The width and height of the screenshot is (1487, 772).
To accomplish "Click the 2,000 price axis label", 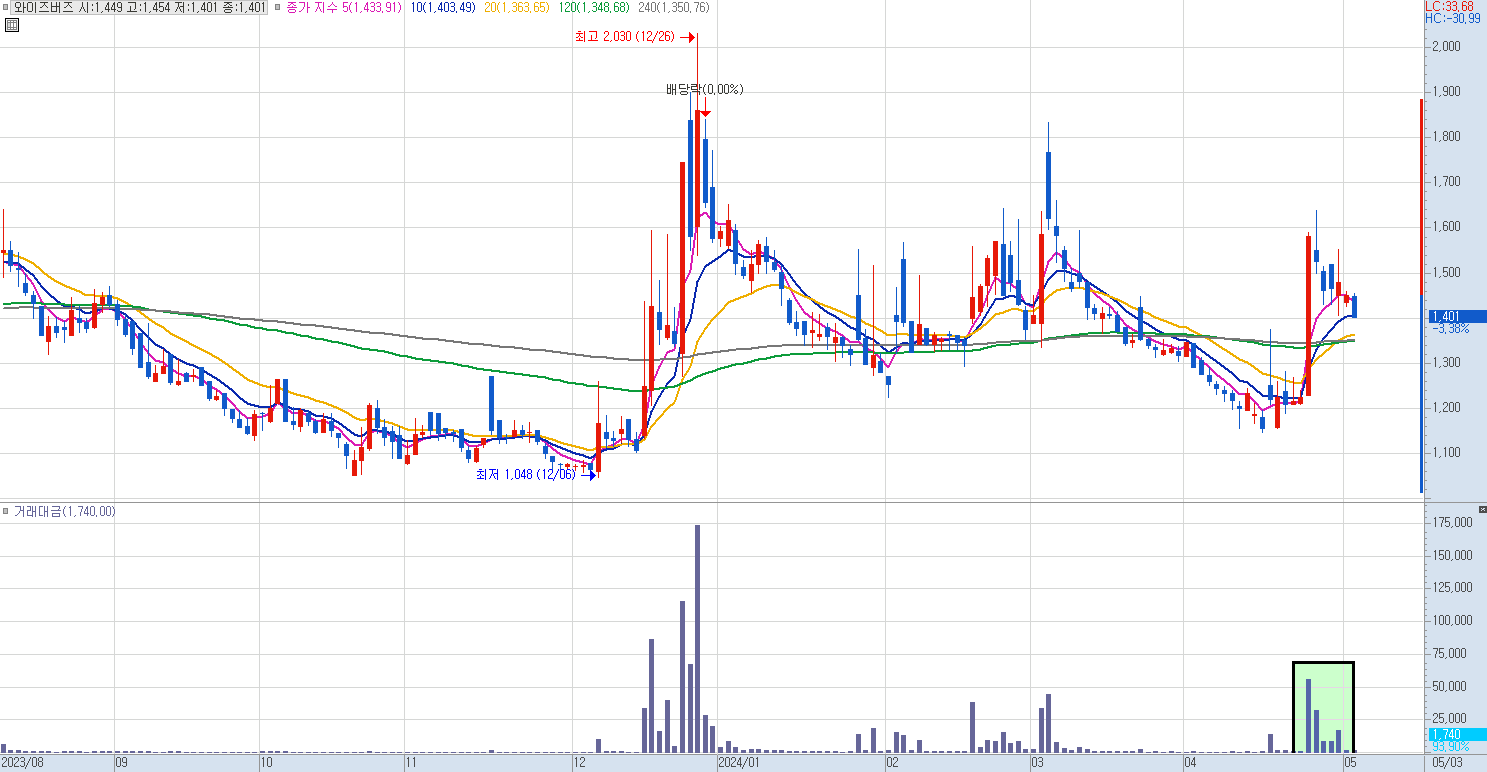I will [x=1446, y=46].
